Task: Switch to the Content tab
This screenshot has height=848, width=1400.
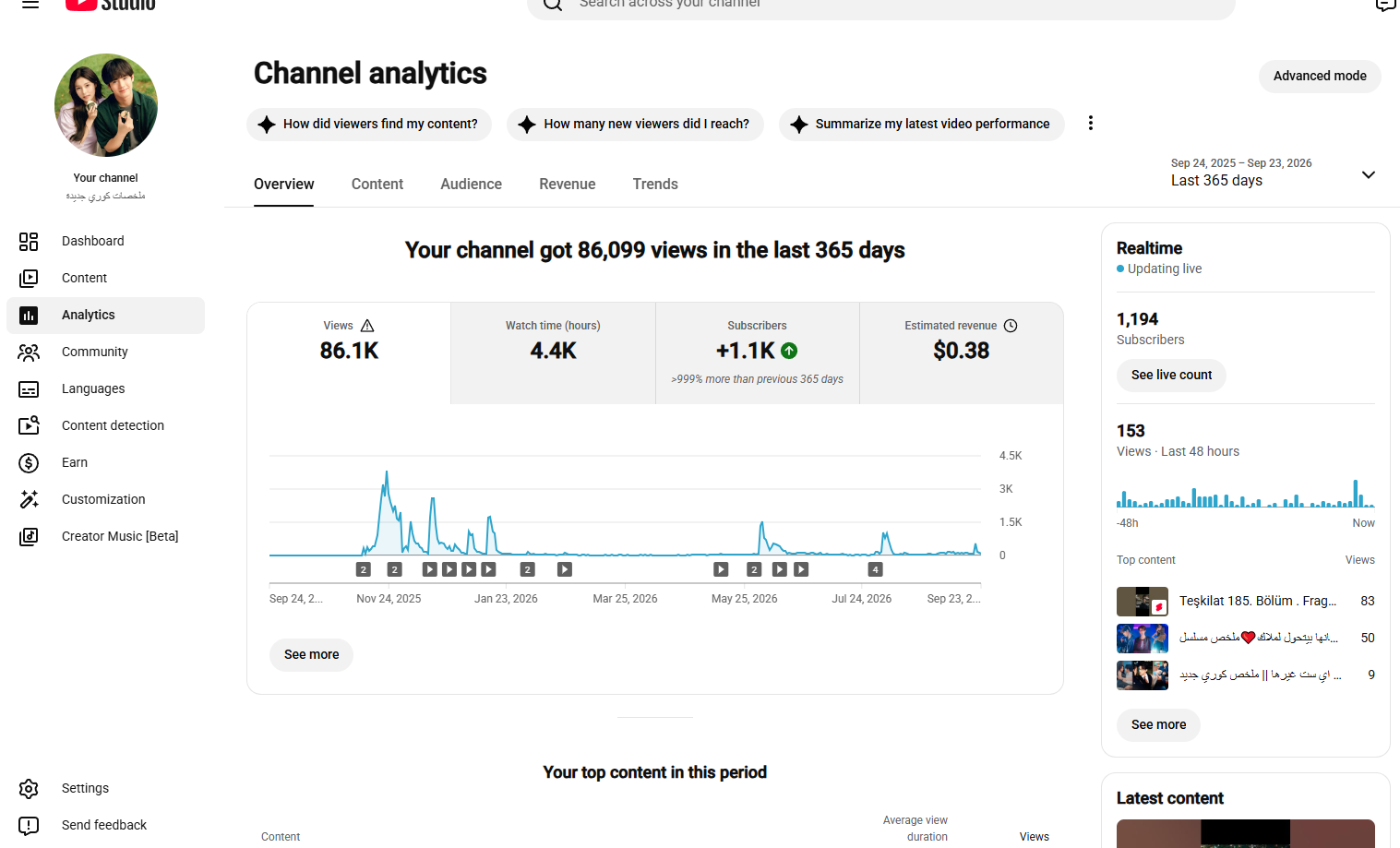Action: tap(377, 185)
